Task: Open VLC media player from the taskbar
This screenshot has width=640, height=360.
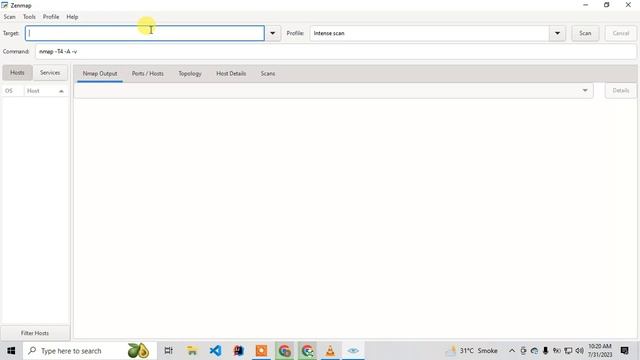Action: [330, 351]
